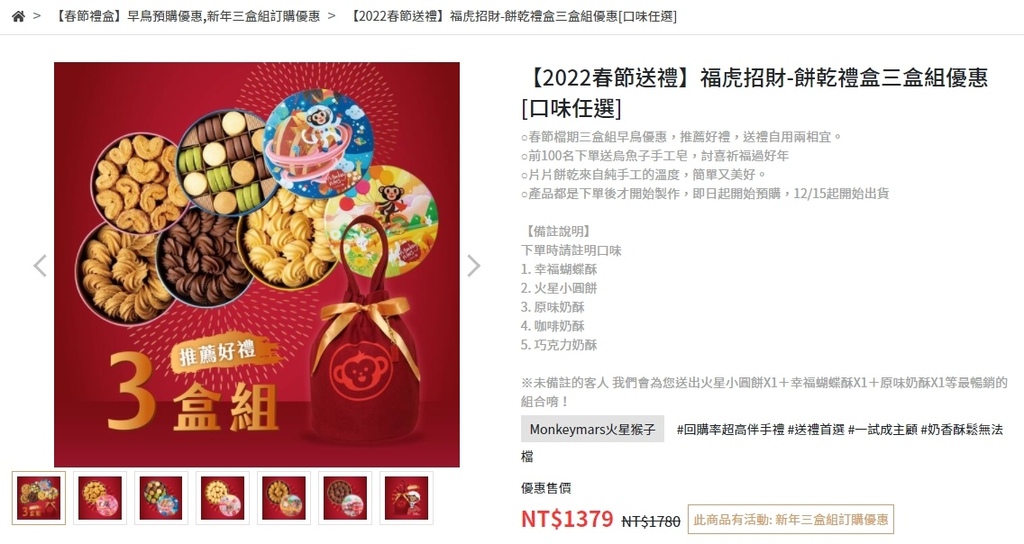Open the 新年三盒組訂購優惠 promotion link

[x=791, y=520]
